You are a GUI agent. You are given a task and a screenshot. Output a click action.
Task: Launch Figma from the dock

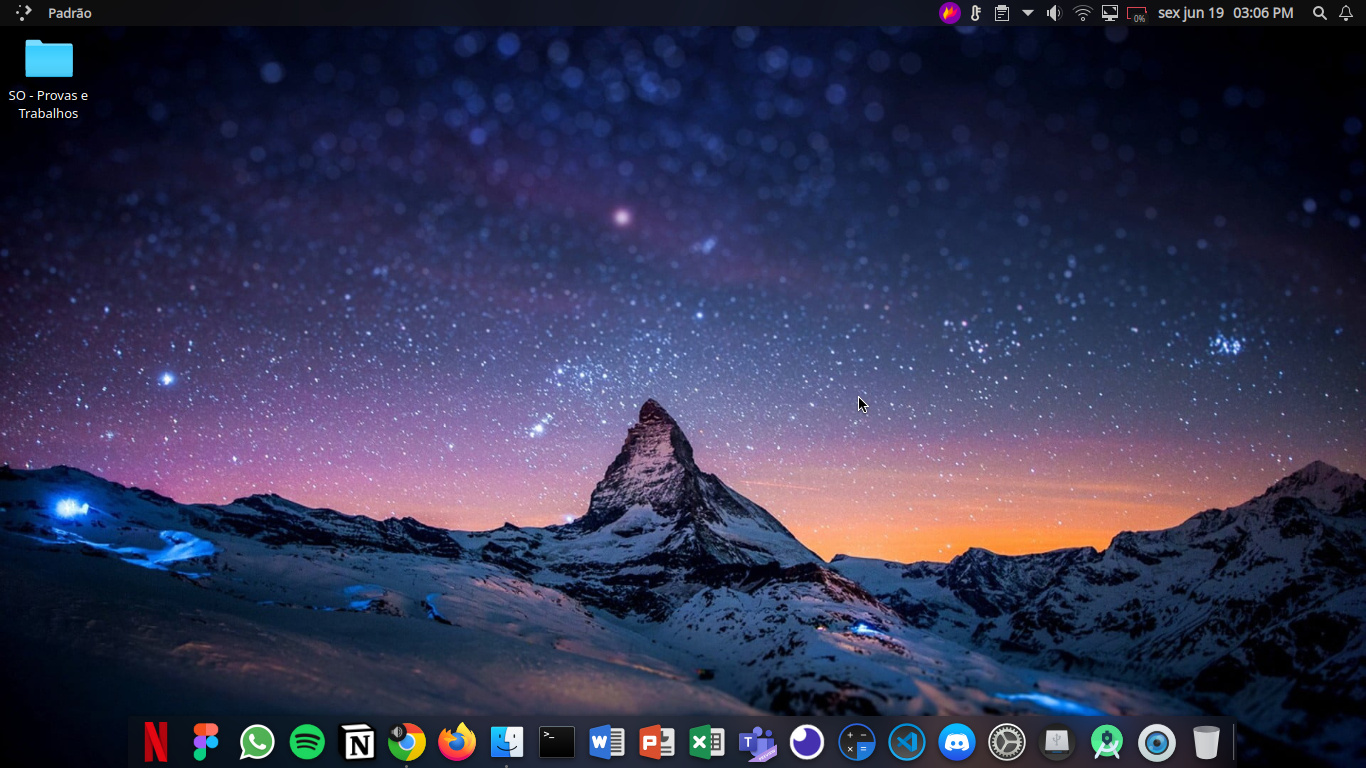(x=206, y=742)
